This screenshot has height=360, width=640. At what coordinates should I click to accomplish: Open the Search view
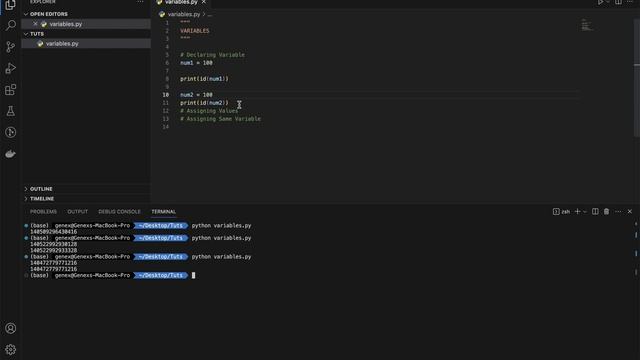10,25
